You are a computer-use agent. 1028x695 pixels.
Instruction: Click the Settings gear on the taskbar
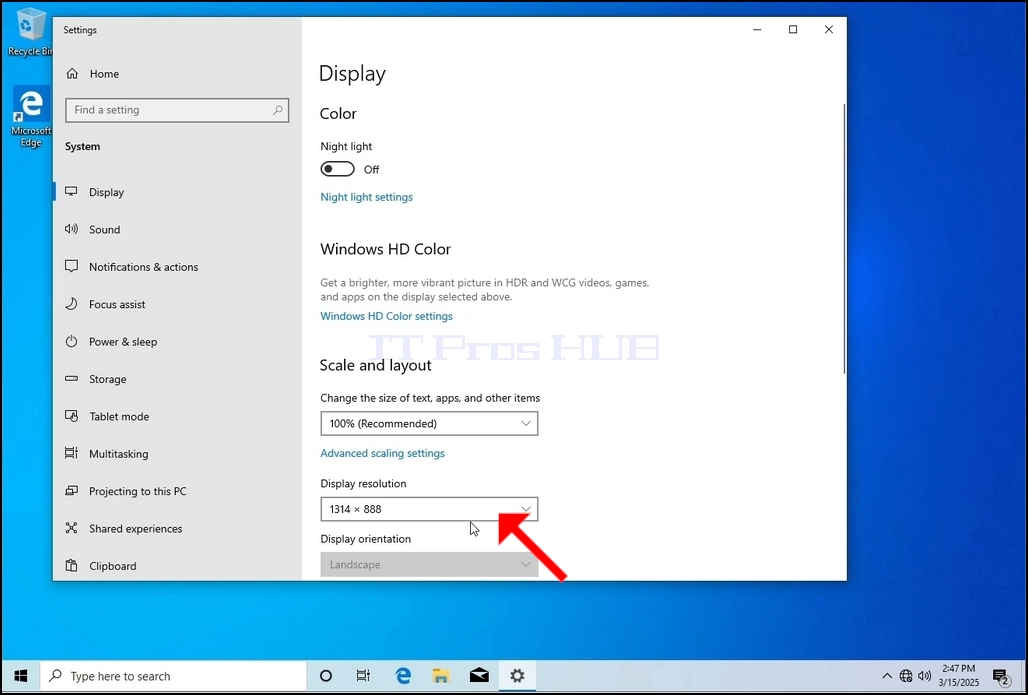(x=517, y=676)
